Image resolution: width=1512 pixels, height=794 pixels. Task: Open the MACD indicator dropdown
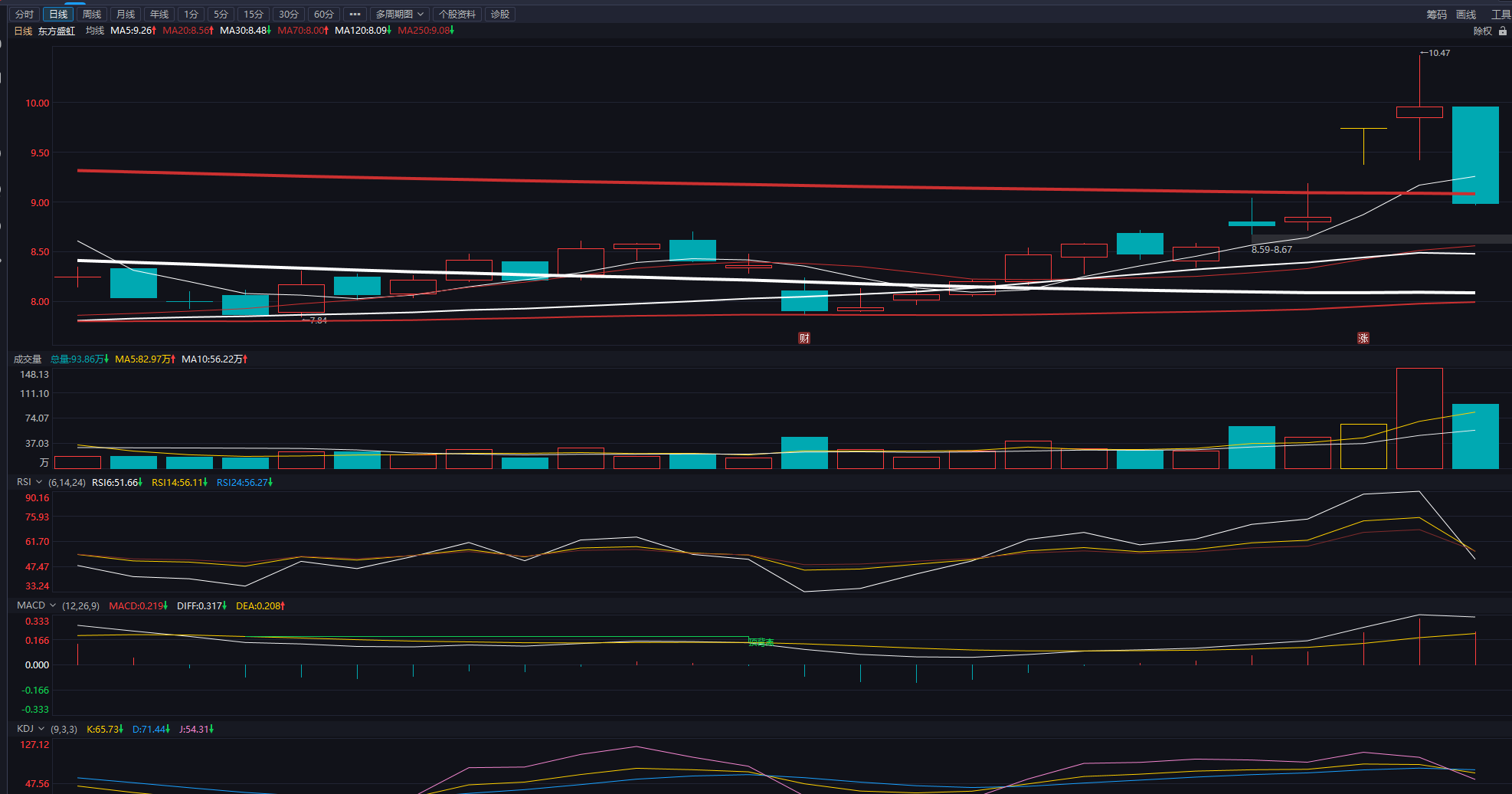coord(36,605)
